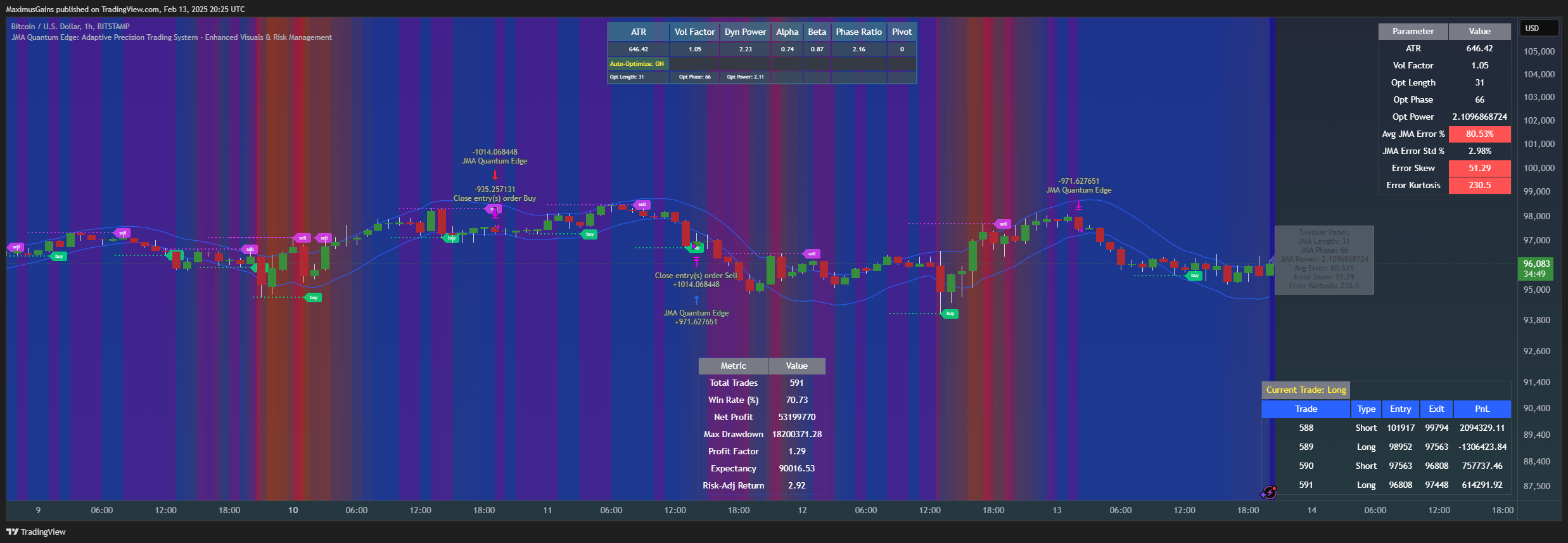Click the Net Profit value 53199770
Image resolution: width=1568 pixels, height=543 pixels.
click(796, 418)
